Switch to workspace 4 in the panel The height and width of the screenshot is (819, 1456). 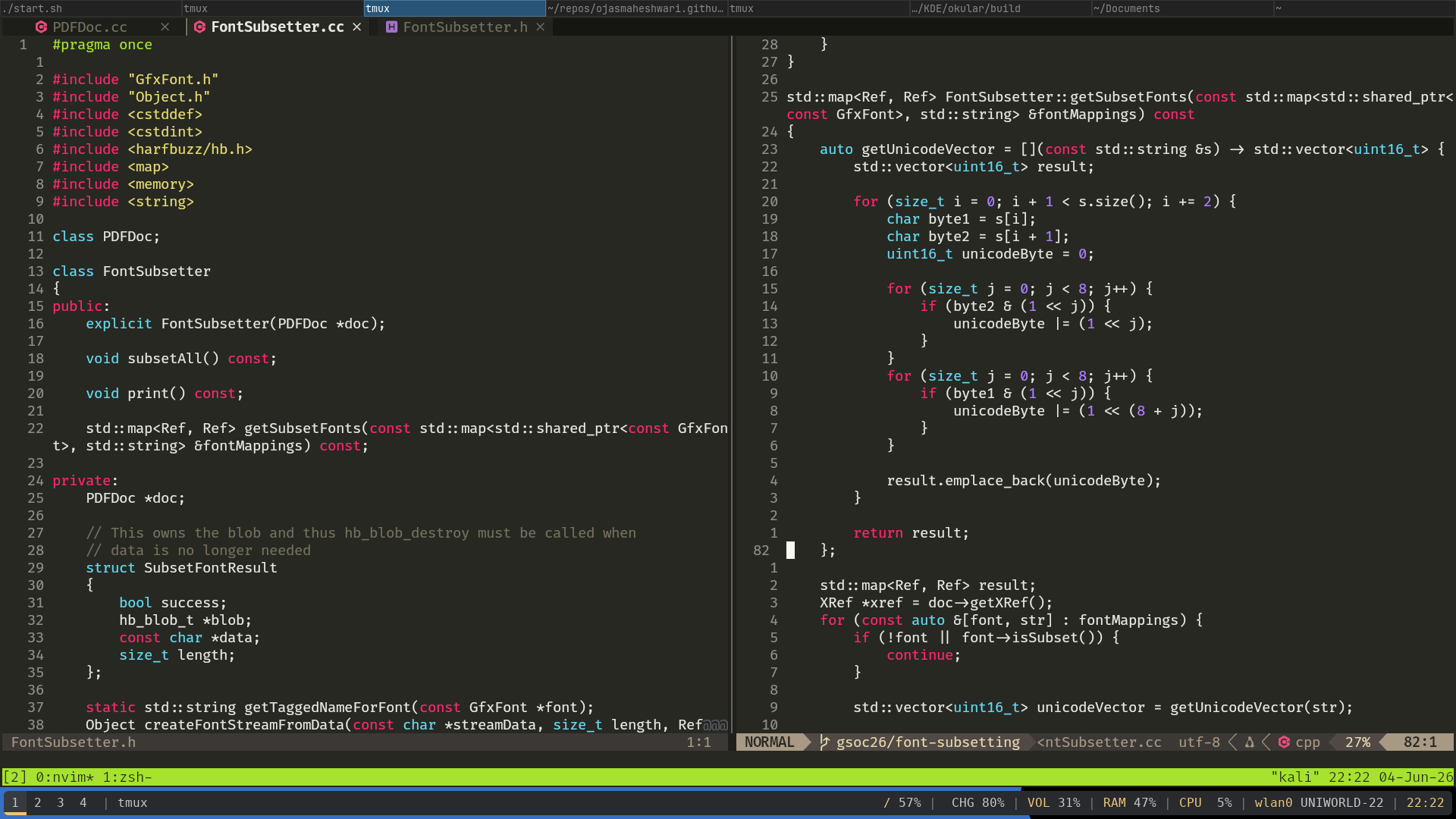point(83,802)
